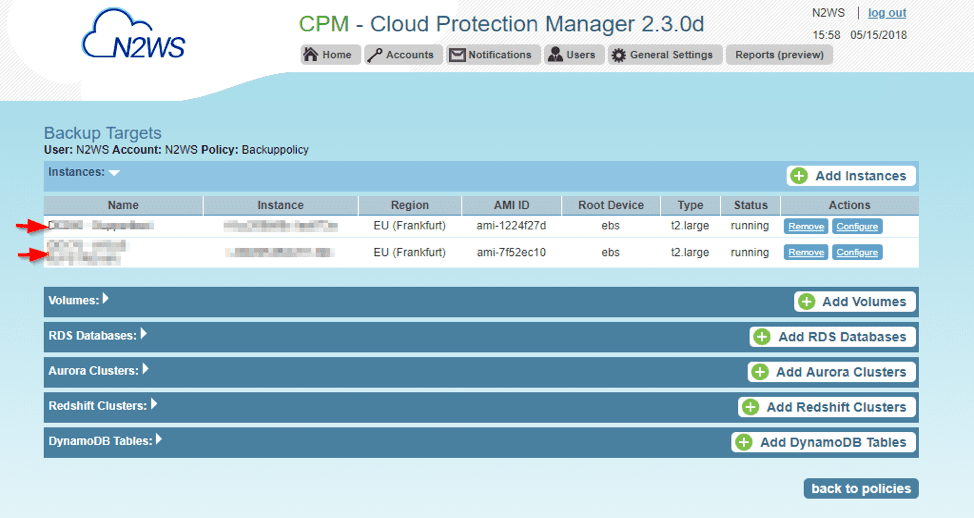Click t2.large type in ami-1224f27d row
The width and height of the screenshot is (974, 518).
(x=690, y=225)
